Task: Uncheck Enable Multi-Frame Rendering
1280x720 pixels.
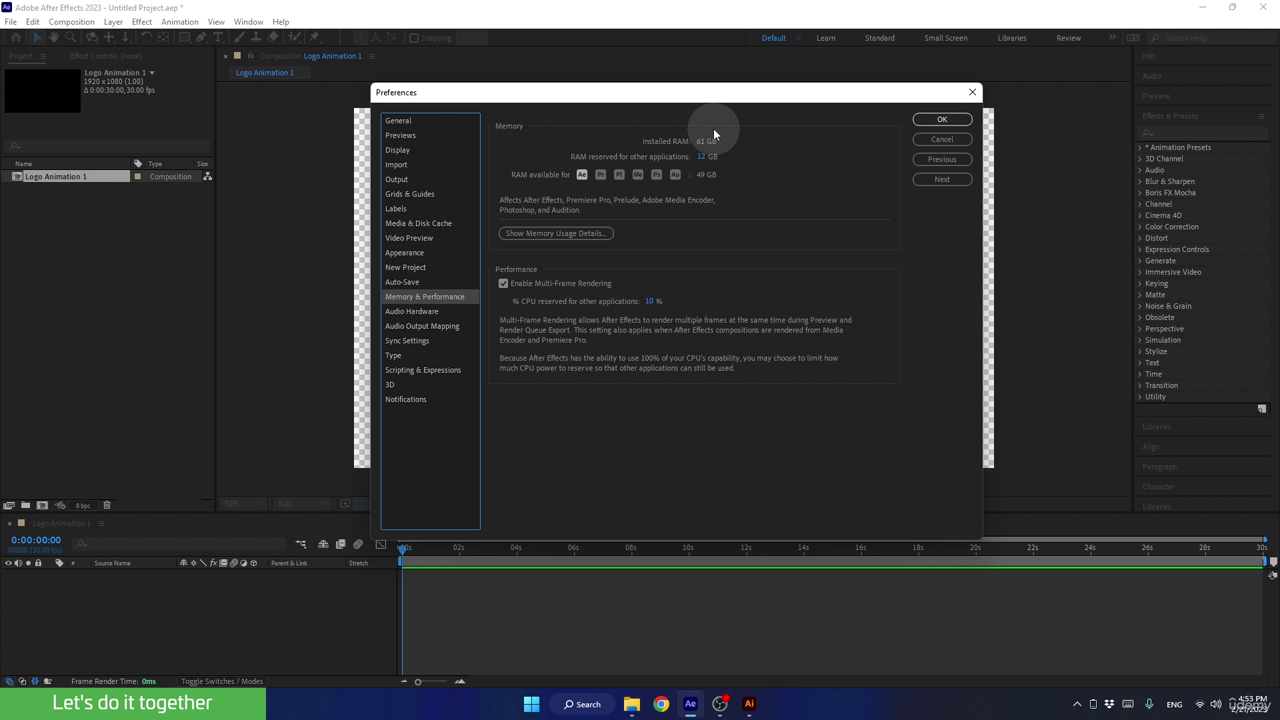Action: click(504, 284)
